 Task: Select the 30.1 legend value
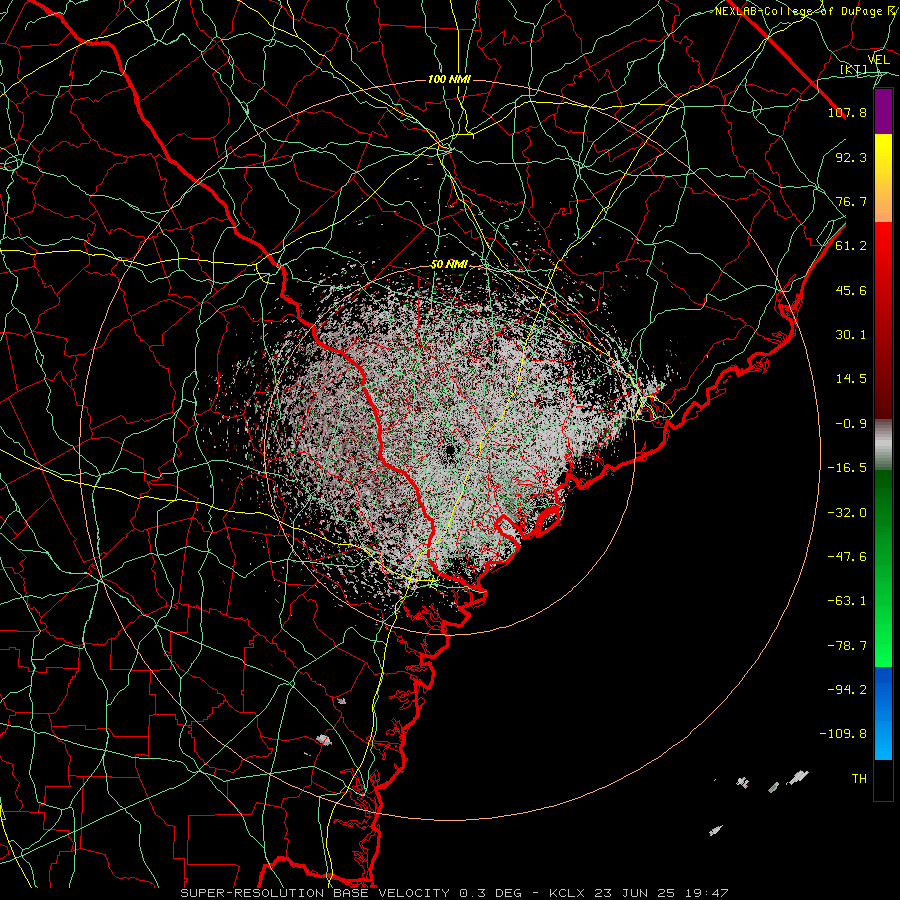click(x=851, y=335)
